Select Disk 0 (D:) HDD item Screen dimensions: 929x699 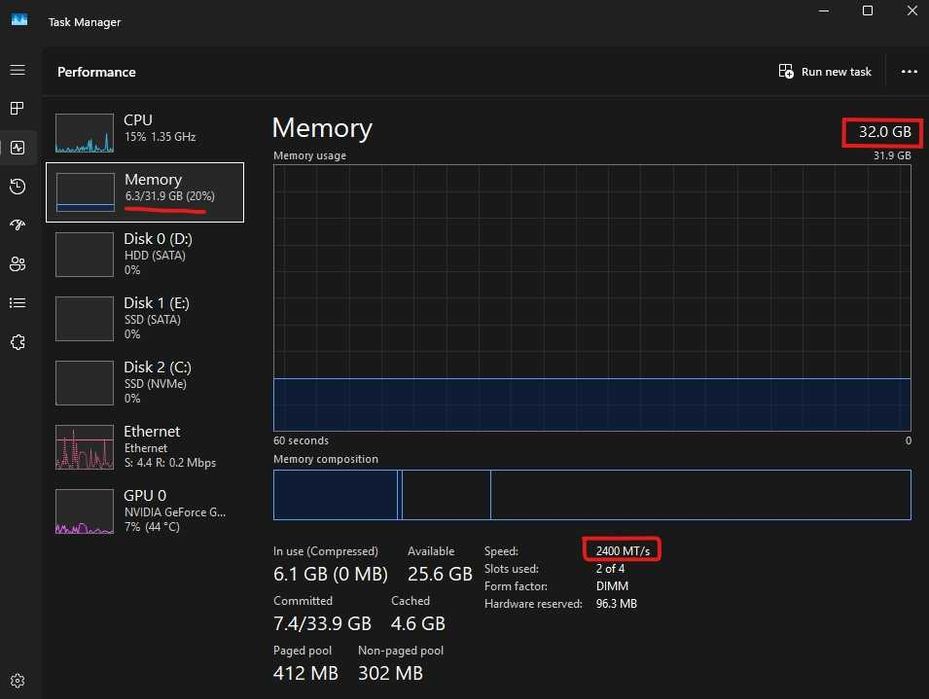pyautogui.click(x=145, y=255)
